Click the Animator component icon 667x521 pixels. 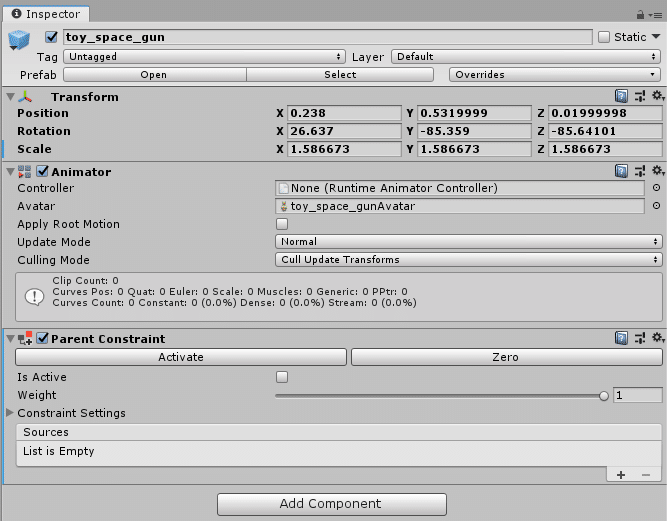[x=25, y=171]
